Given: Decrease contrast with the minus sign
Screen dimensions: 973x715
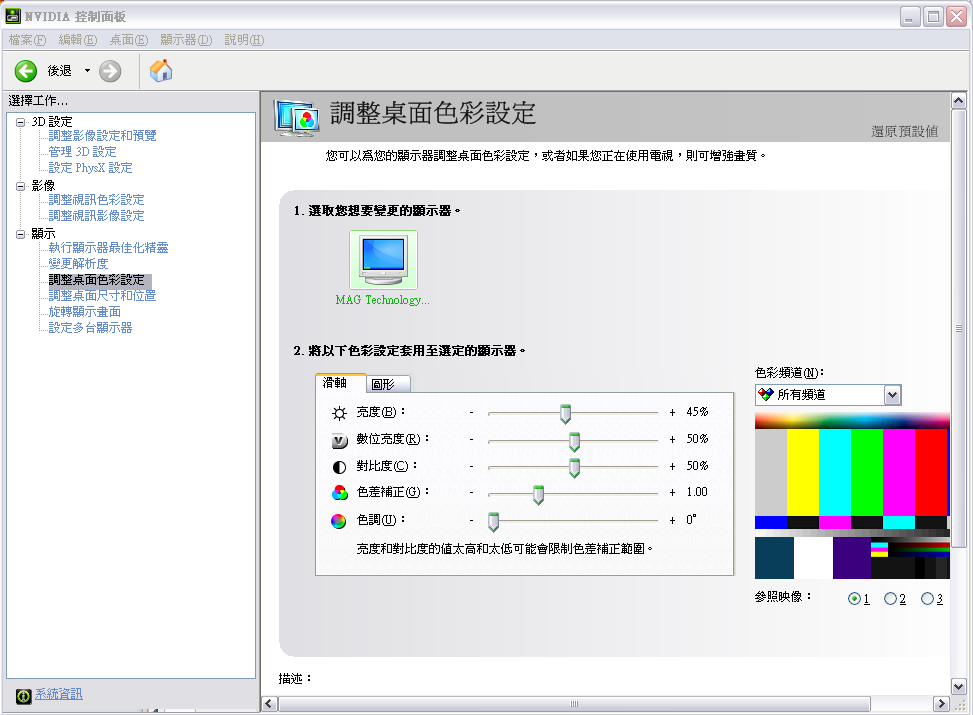Looking at the screenshot, I should (x=472, y=466).
